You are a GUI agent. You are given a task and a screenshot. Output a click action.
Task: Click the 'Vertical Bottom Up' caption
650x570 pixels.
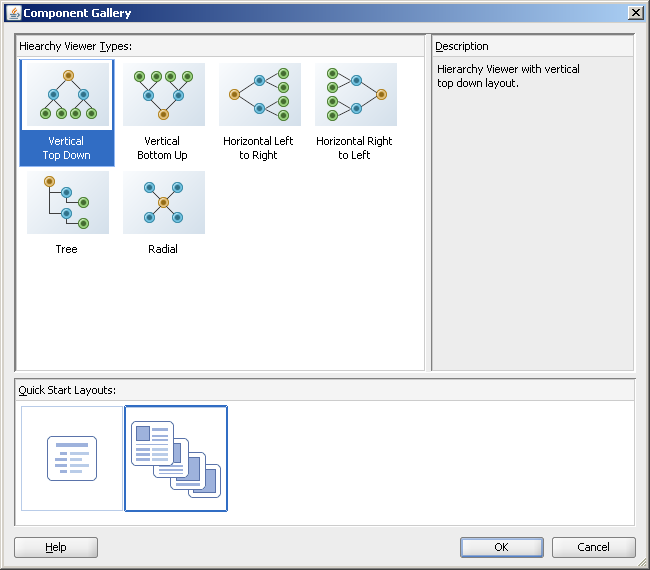click(x=162, y=148)
